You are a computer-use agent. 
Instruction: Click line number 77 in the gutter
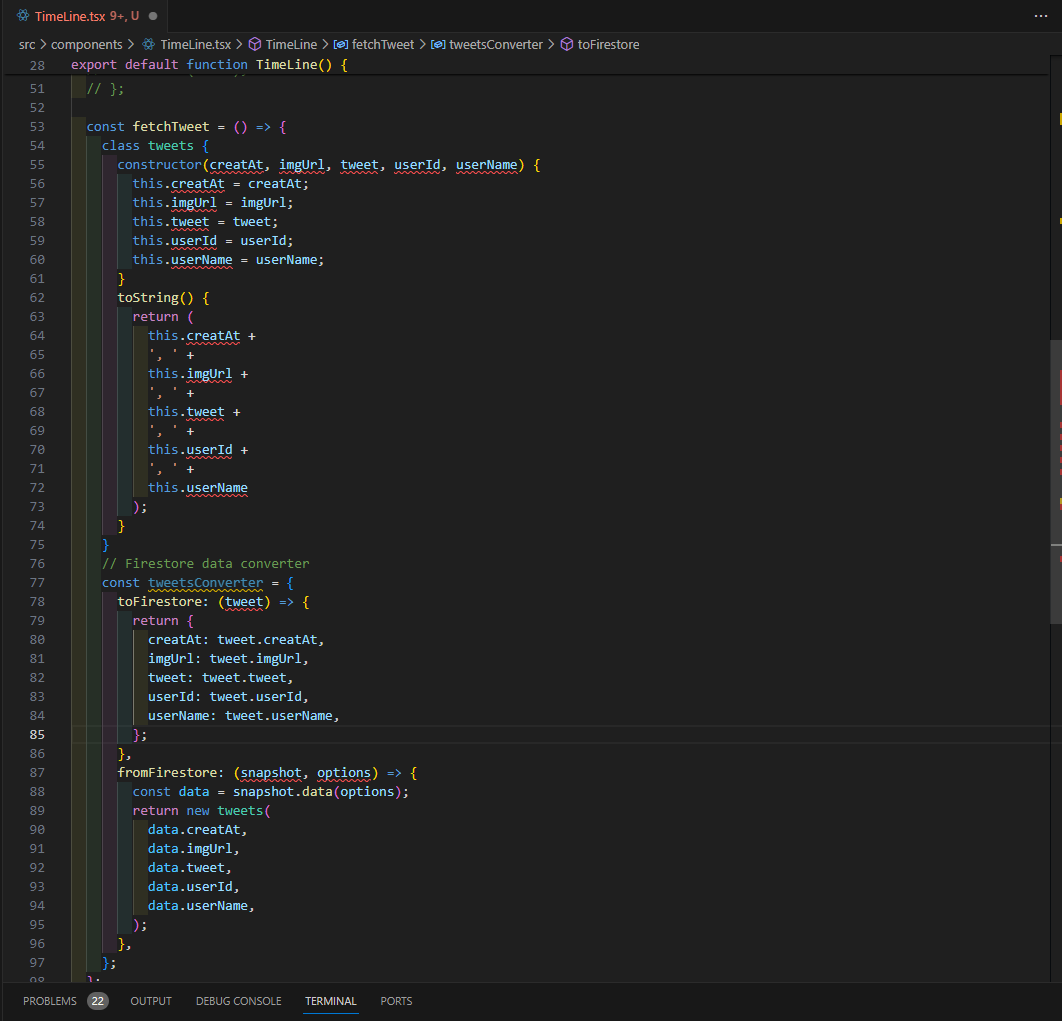pos(37,582)
